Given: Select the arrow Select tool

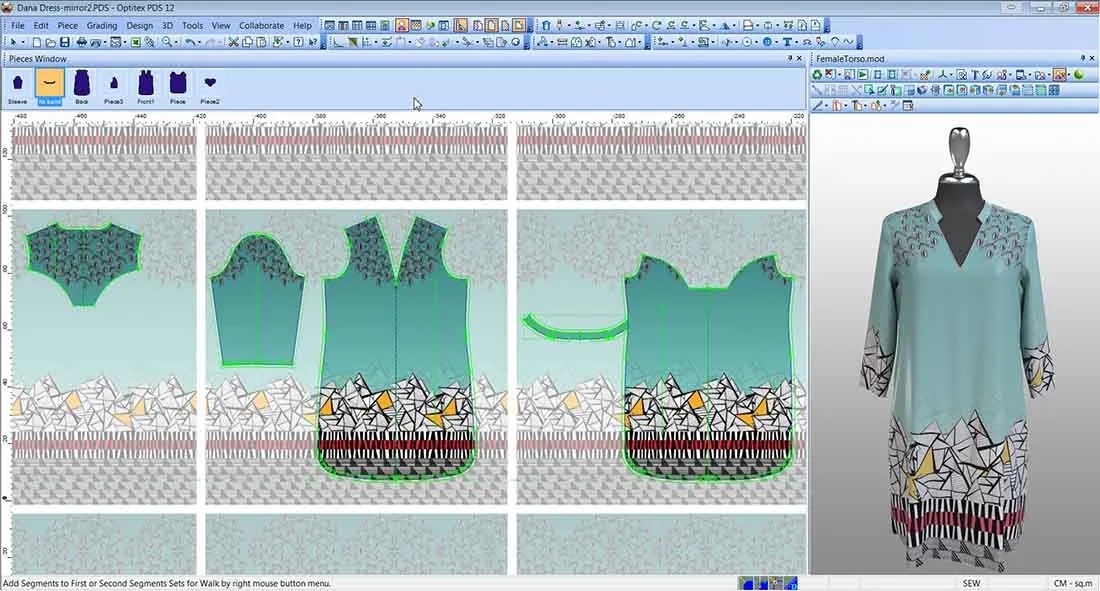Looking at the screenshot, I should coord(13,42).
